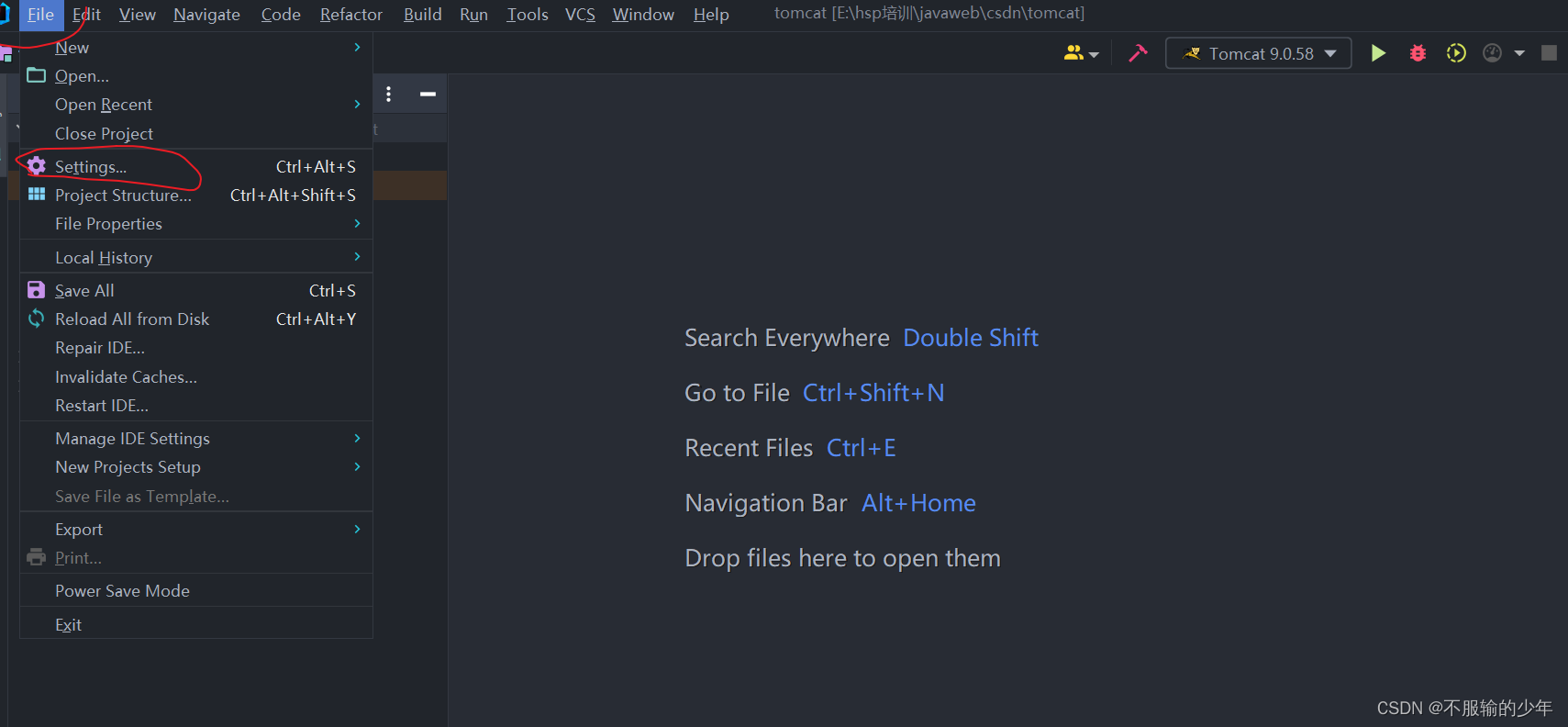This screenshot has height=727, width=1568.
Task: Open the Window menu
Action: [x=643, y=15]
